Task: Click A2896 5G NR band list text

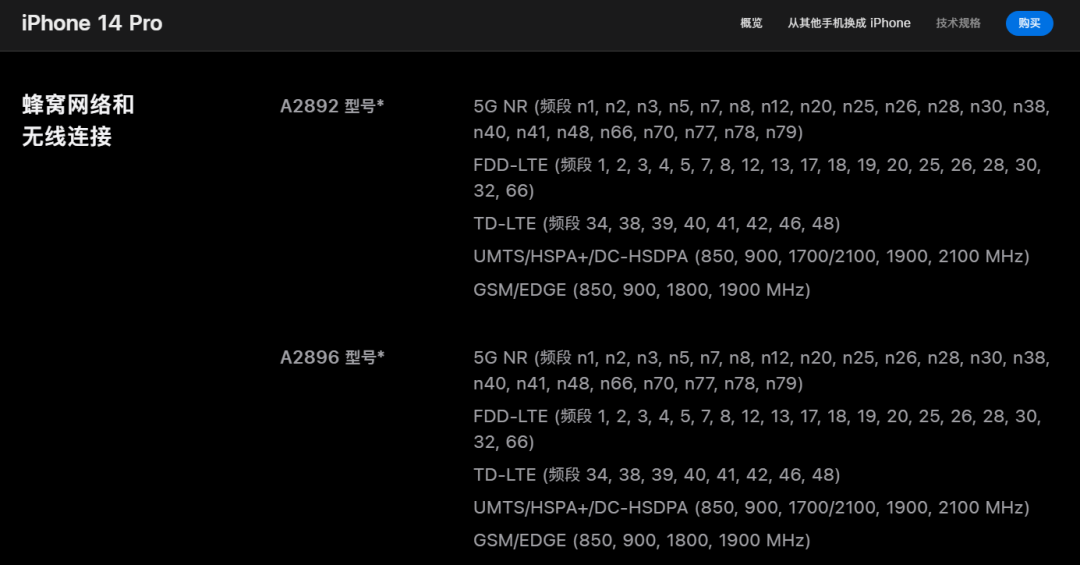Action: 761,371
